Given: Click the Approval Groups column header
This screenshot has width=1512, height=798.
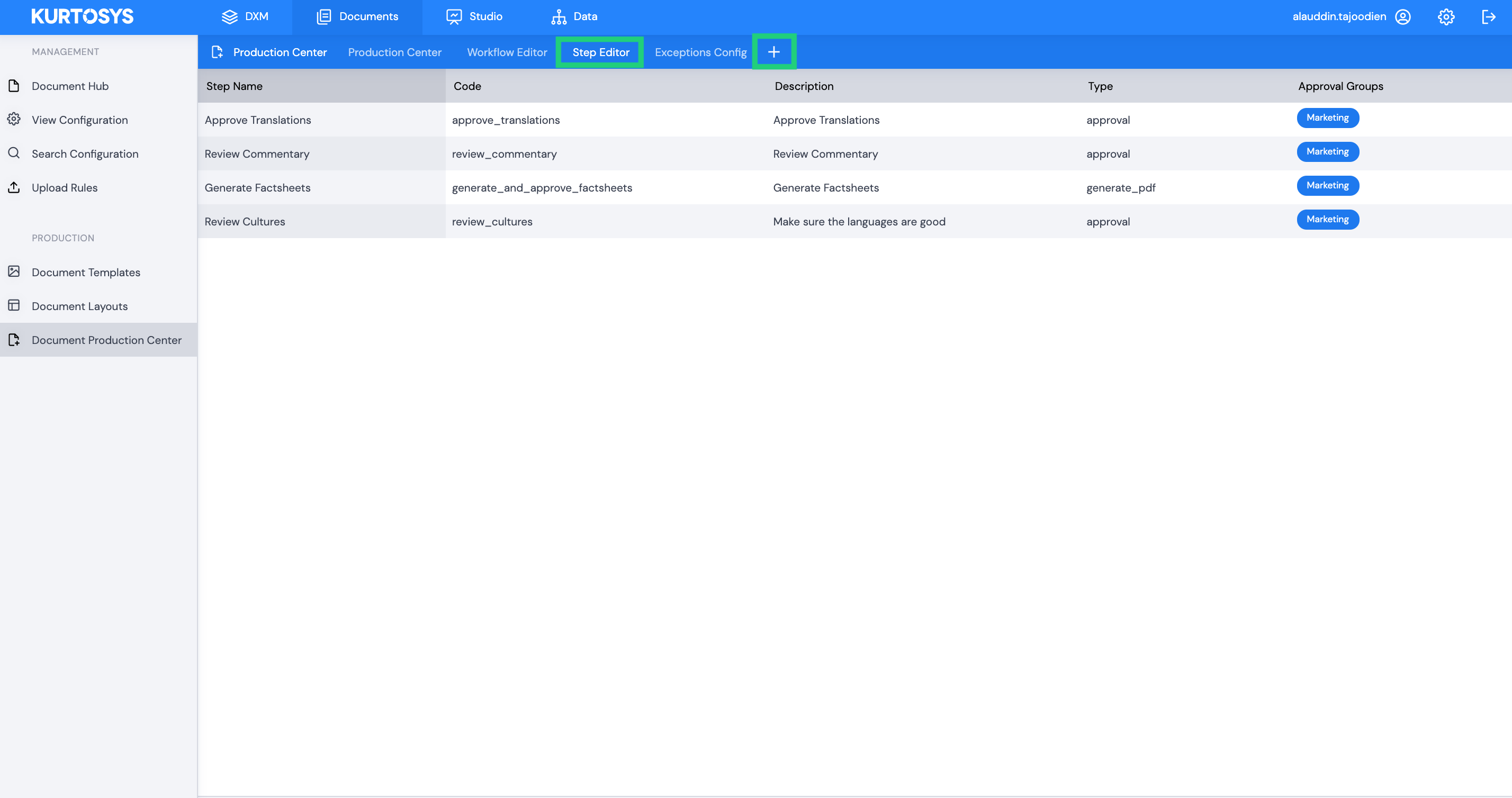Looking at the screenshot, I should [1340, 86].
